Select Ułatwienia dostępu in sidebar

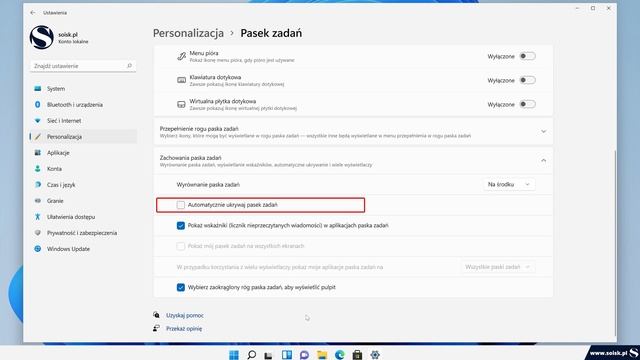tap(83, 217)
